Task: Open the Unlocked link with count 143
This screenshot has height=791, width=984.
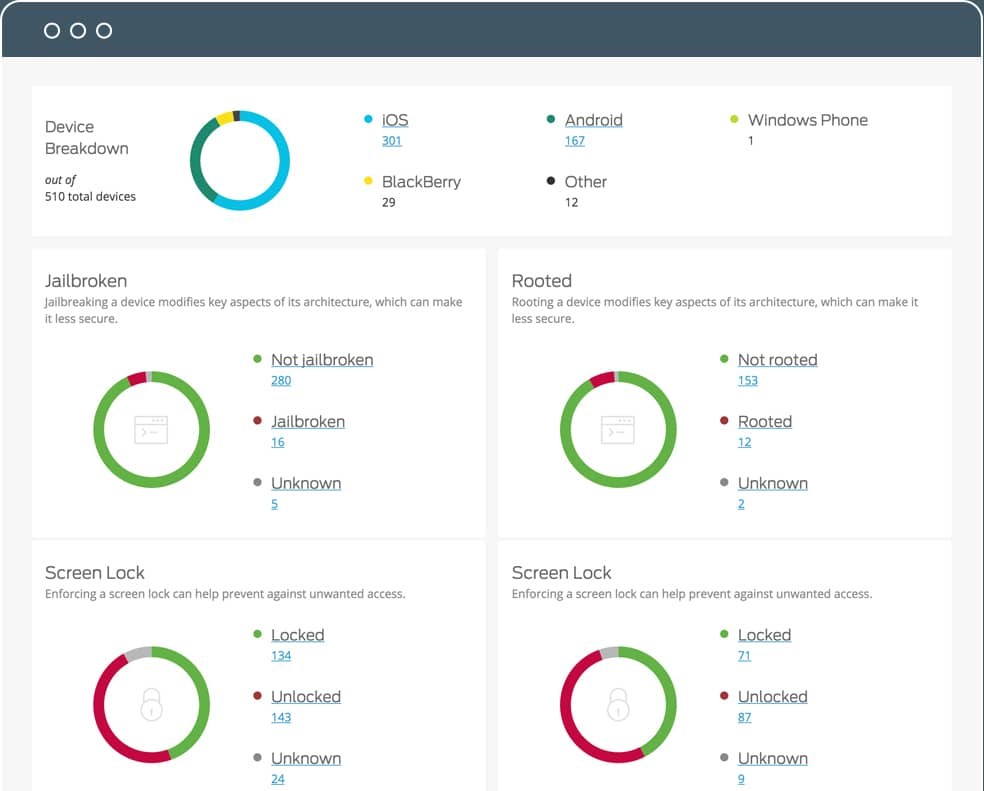Action: click(x=306, y=697)
